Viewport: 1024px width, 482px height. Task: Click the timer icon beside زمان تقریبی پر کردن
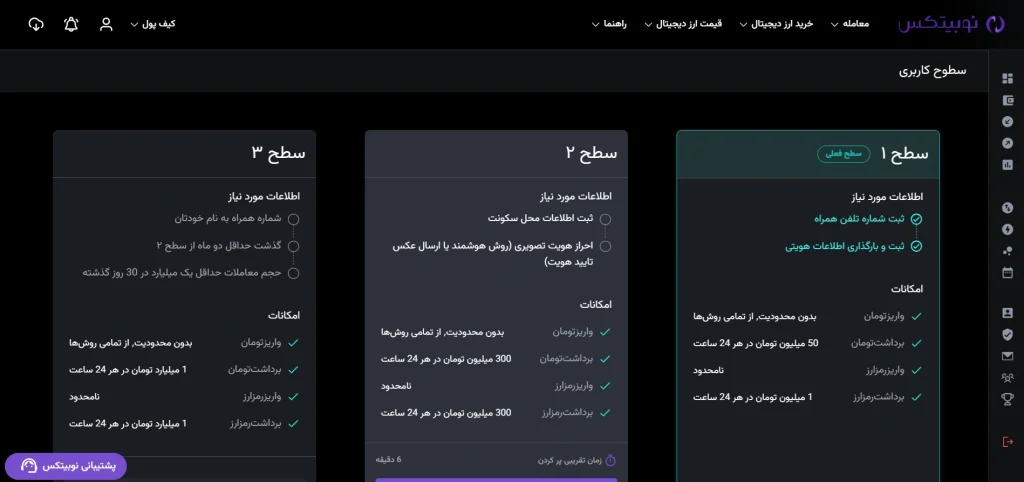click(611, 460)
